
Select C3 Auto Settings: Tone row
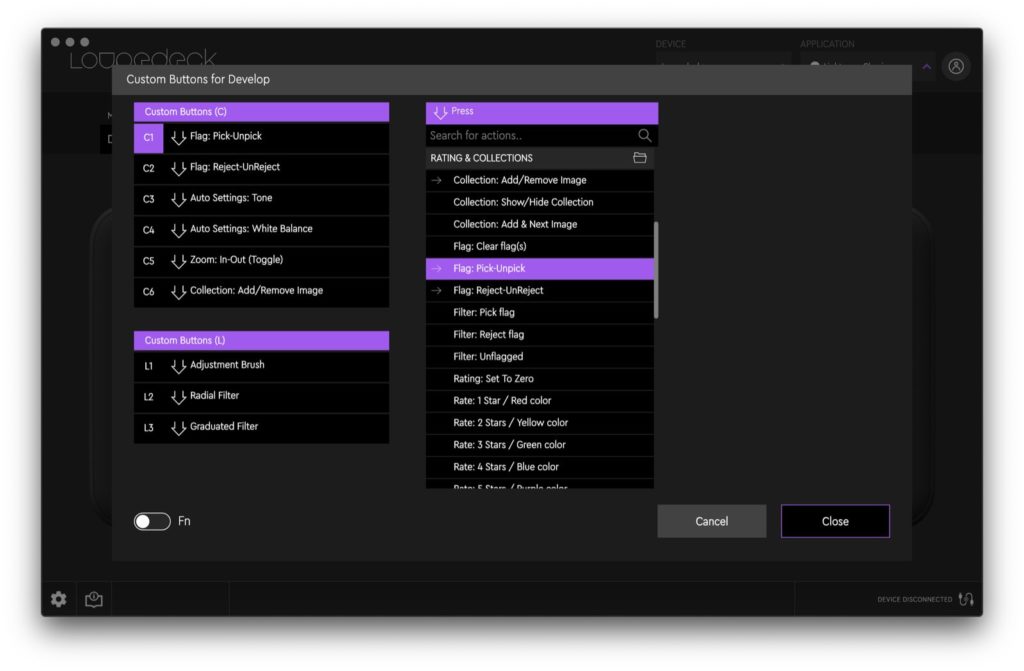[x=261, y=199]
